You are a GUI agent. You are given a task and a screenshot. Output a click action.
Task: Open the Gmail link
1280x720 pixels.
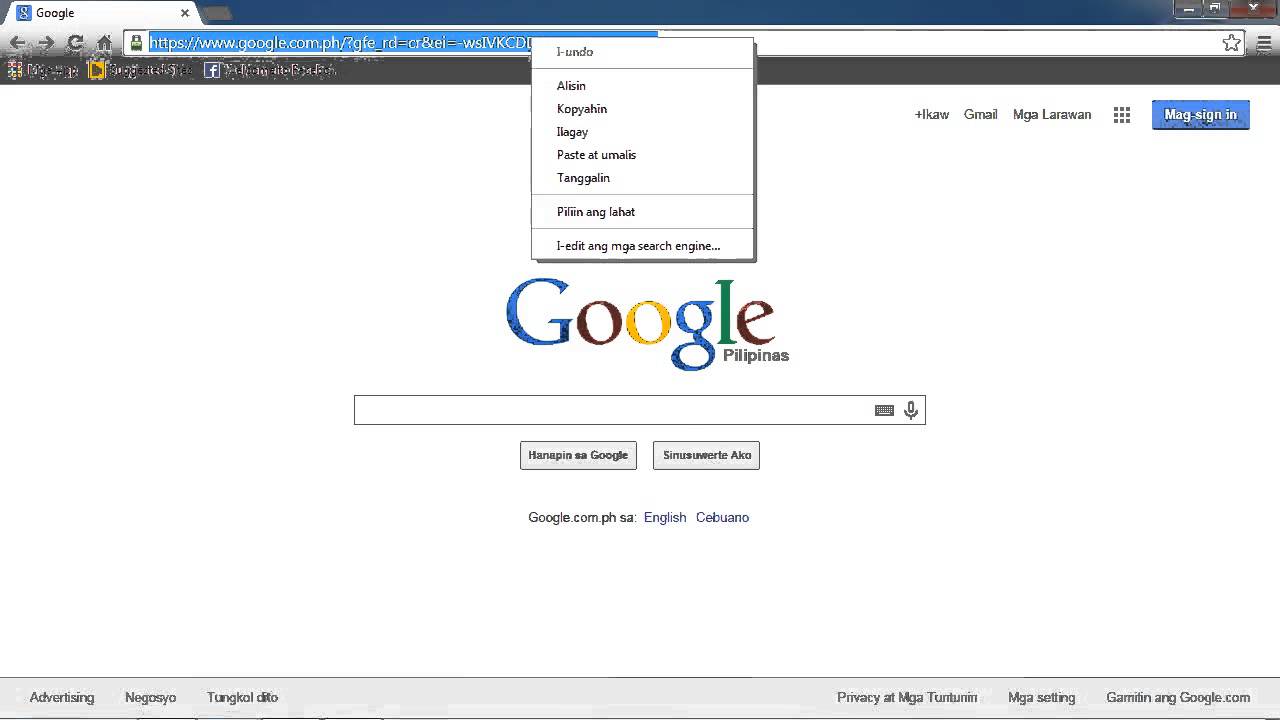[x=980, y=115]
